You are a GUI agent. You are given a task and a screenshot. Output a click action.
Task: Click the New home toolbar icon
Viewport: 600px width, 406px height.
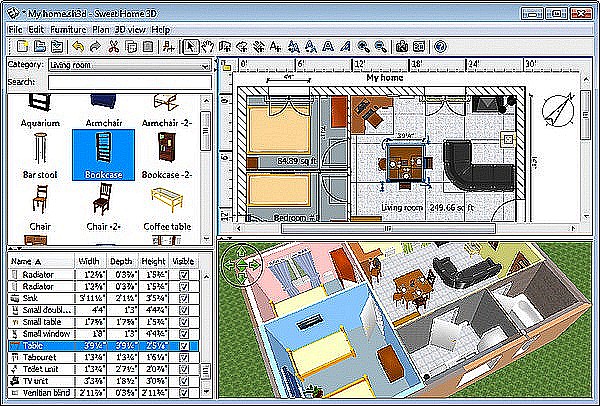(x=22, y=47)
